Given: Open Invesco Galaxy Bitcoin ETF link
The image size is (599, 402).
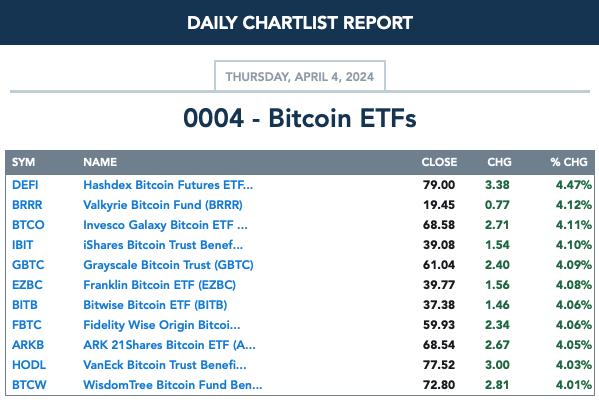Looking at the screenshot, I should 165,225.
